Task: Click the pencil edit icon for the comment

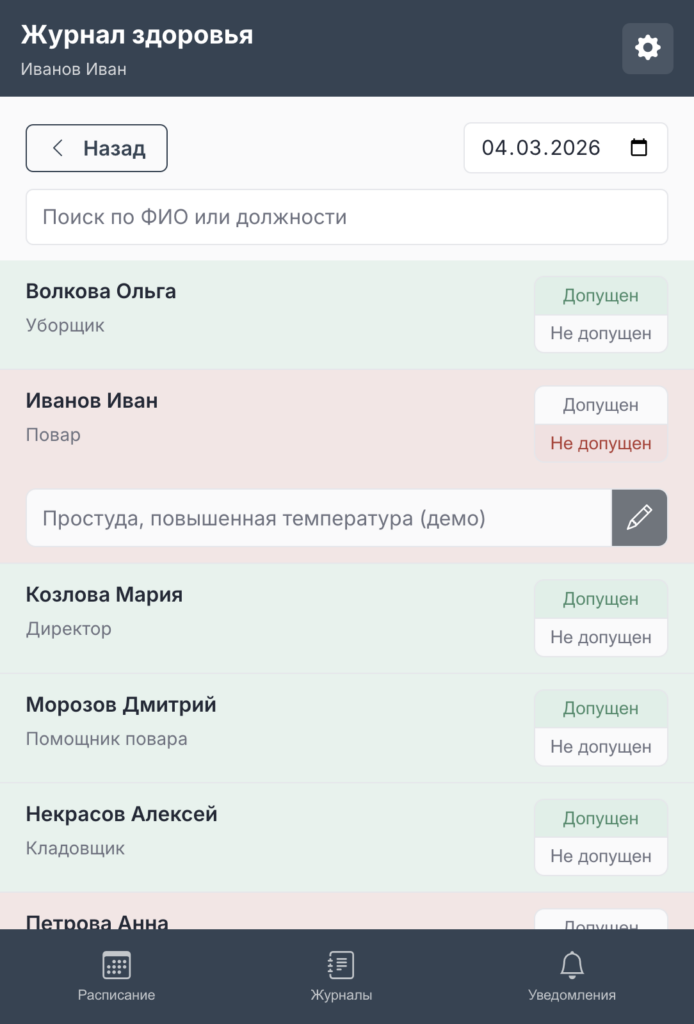Action: coord(639,518)
